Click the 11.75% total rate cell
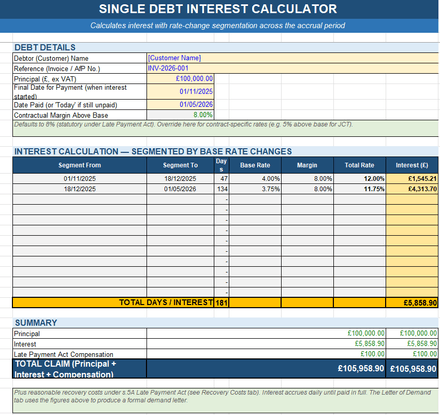The image size is (440, 415). click(359, 189)
